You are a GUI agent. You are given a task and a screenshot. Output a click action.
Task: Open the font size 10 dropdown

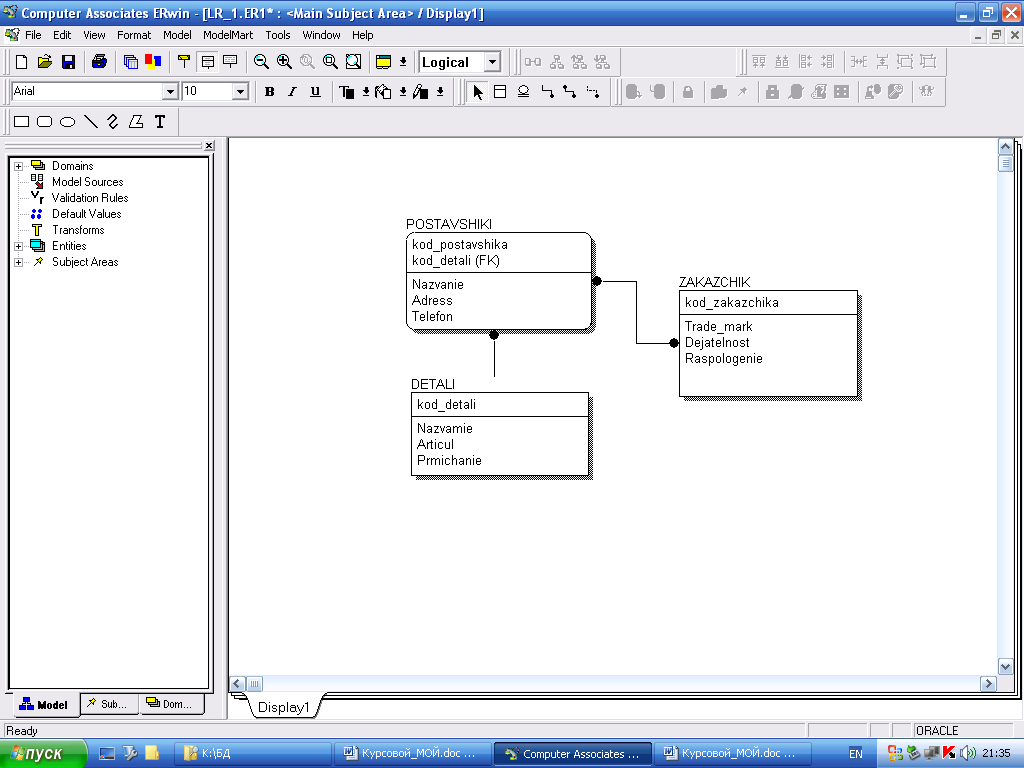coord(240,91)
